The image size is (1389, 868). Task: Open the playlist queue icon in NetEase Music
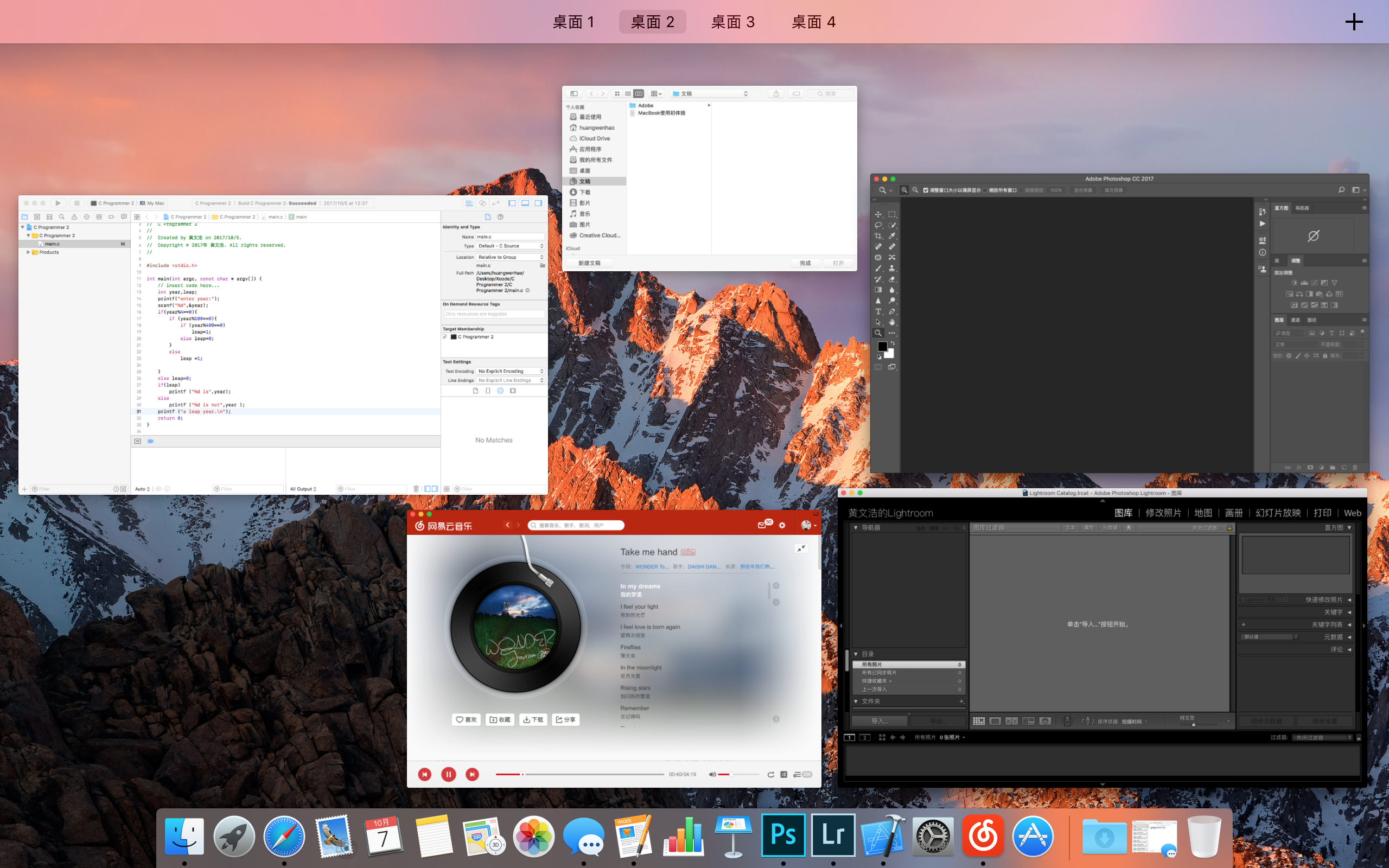click(x=803, y=775)
